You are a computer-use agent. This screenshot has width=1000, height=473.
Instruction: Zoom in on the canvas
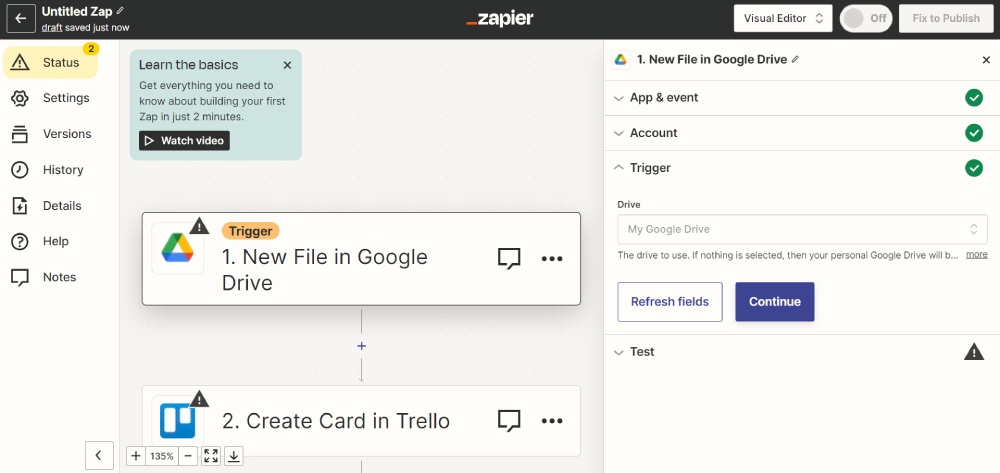[x=136, y=456]
